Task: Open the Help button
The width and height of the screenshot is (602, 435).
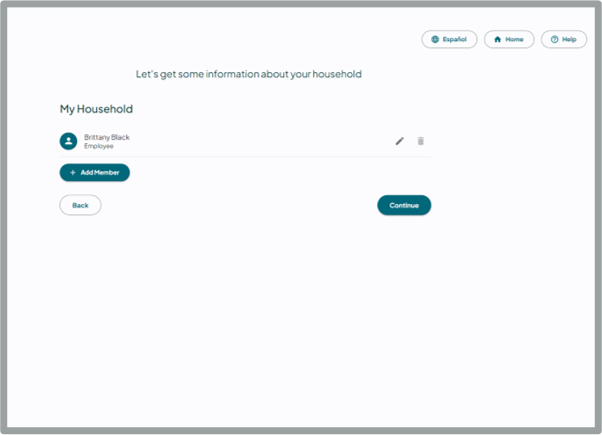Action: (x=564, y=39)
